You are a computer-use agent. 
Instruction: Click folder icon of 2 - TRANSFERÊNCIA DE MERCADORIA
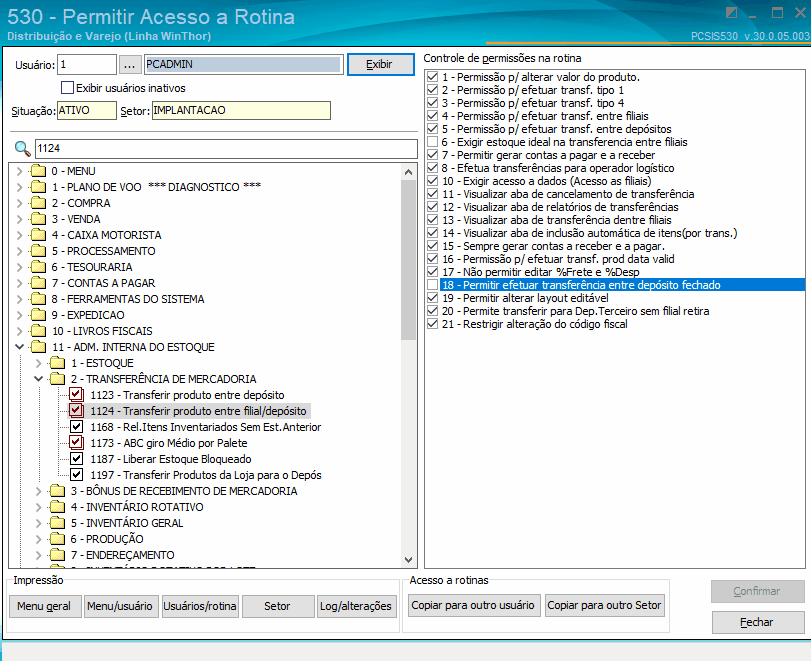[57, 379]
